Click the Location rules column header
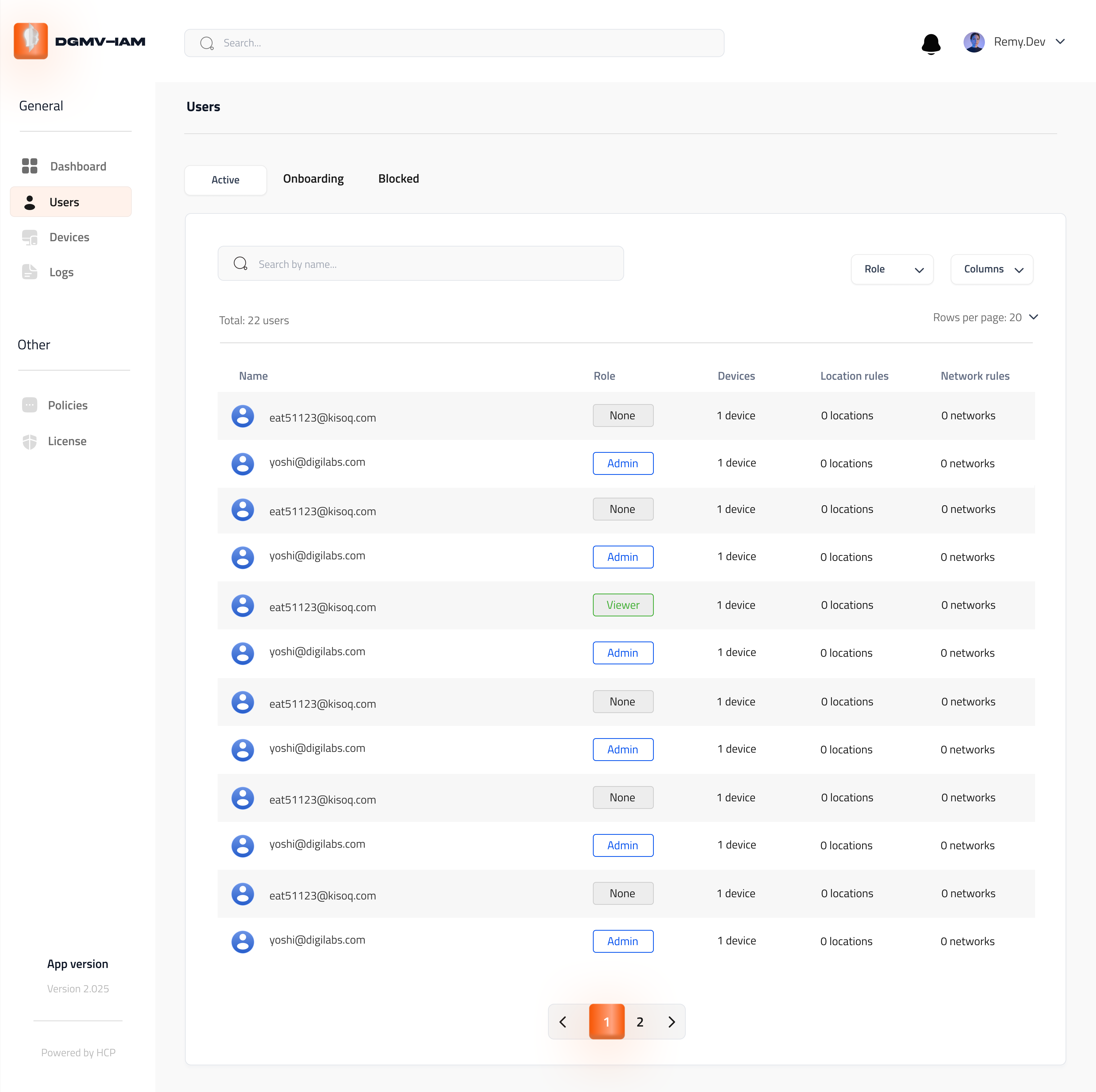1096x1092 pixels. click(854, 376)
